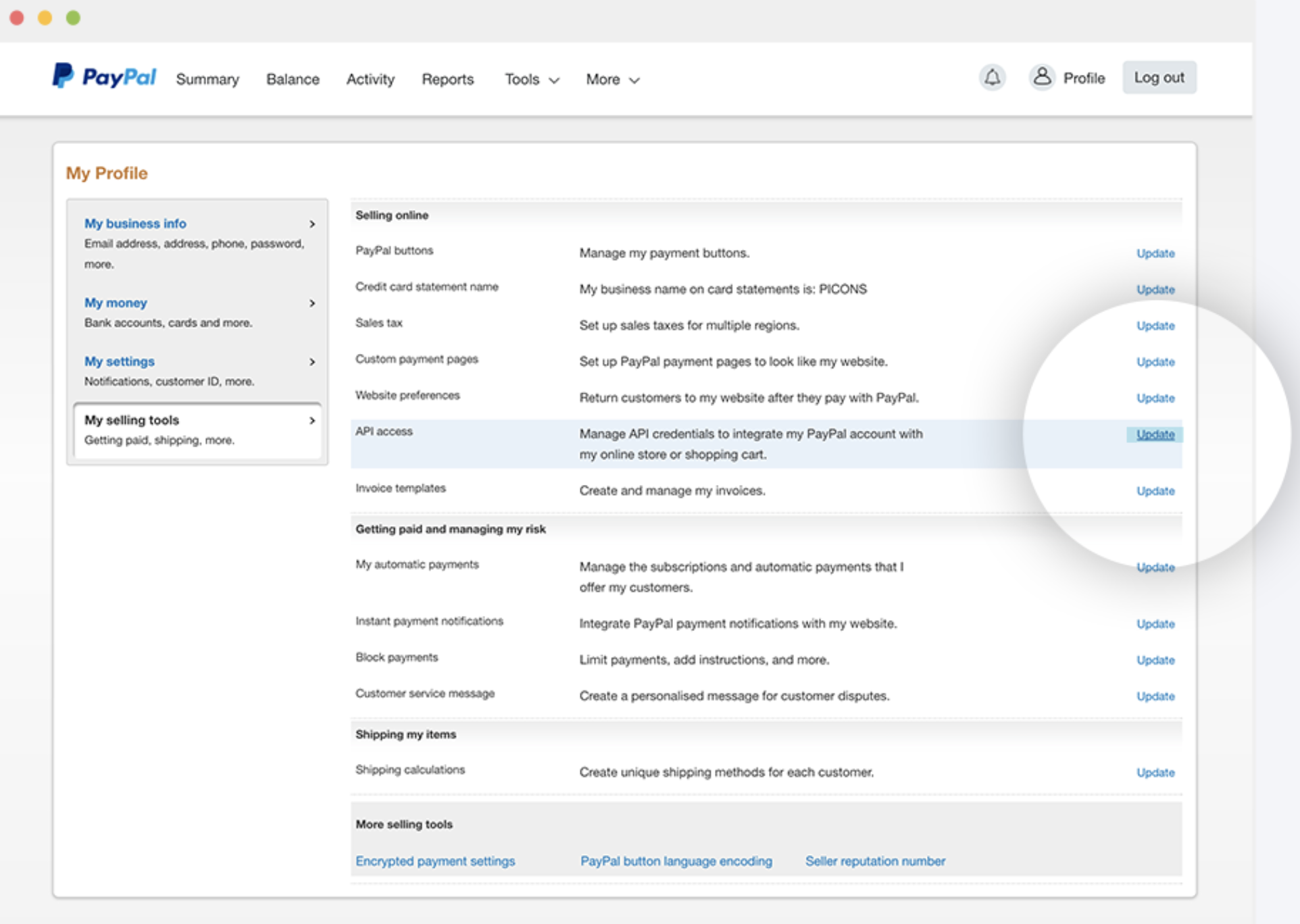Go to the Summary tab
Viewport: 1300px width, 924px height.
207,80
